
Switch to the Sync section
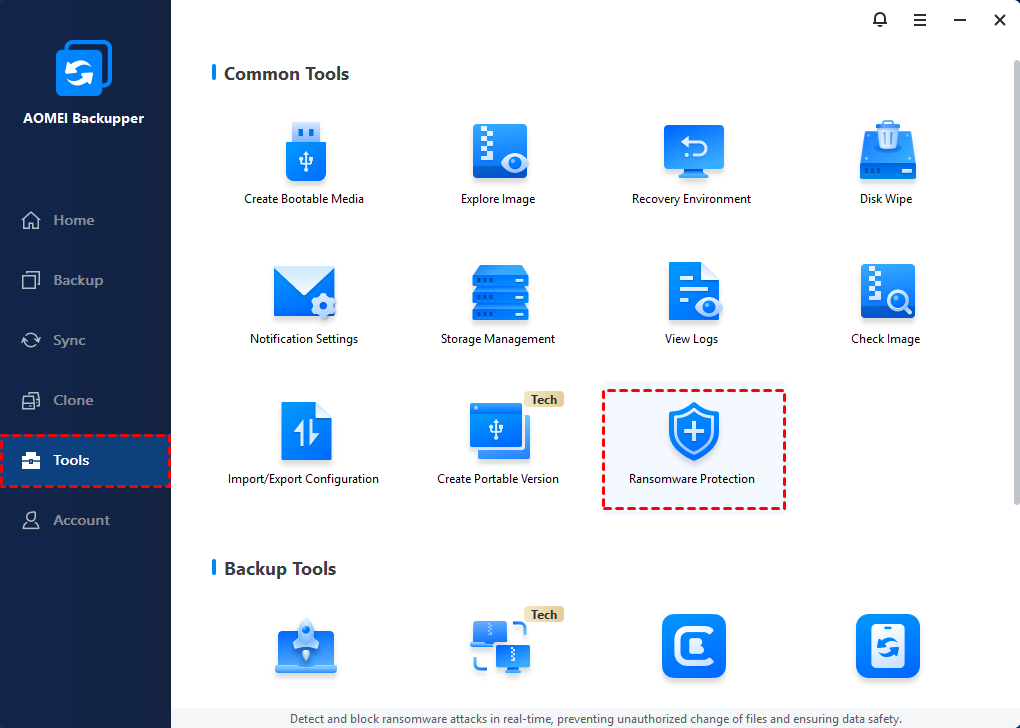85,340
